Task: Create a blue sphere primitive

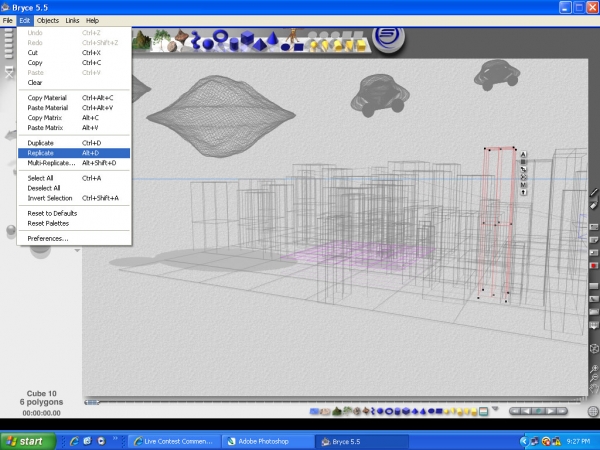Action: pos(208,44)
